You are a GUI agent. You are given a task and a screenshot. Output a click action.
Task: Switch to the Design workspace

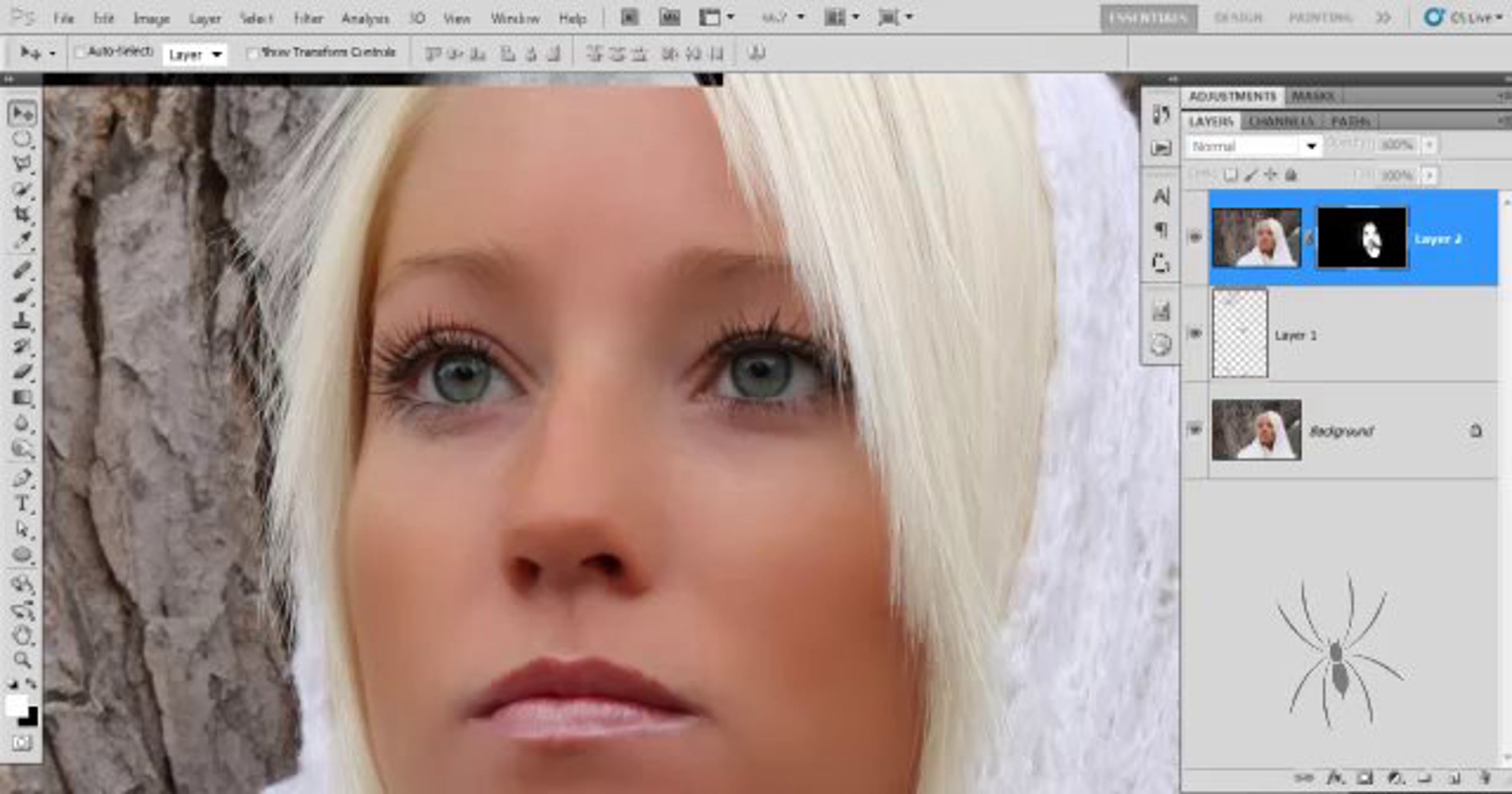tap(1239, 18)
